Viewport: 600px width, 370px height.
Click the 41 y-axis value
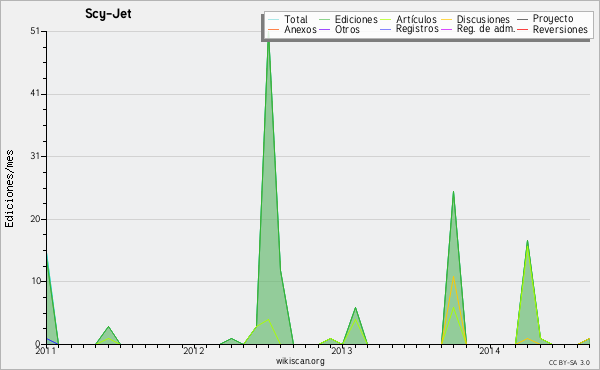pyautogui.click(x=35, y=94)
